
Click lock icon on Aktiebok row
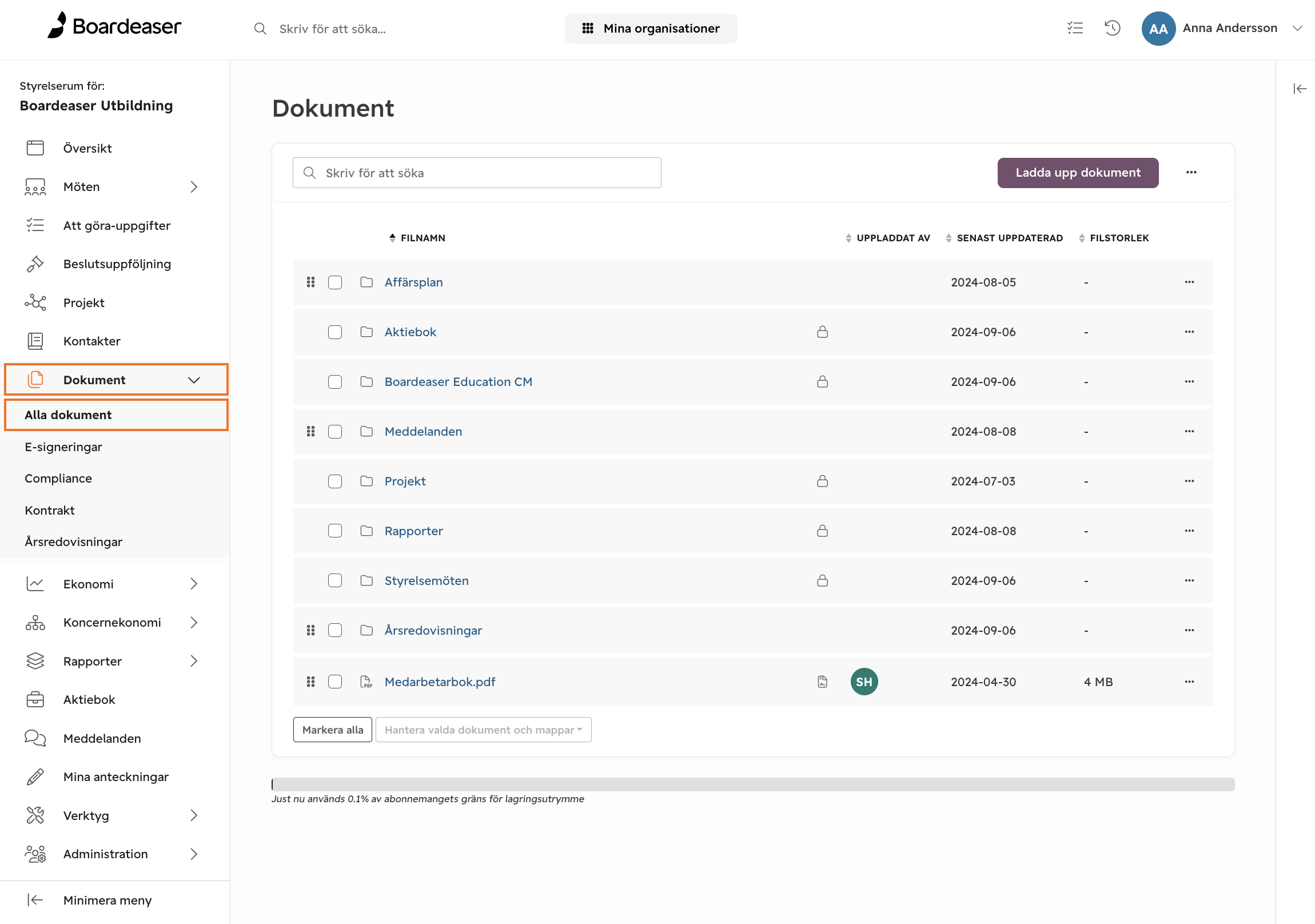coord(823,332)
